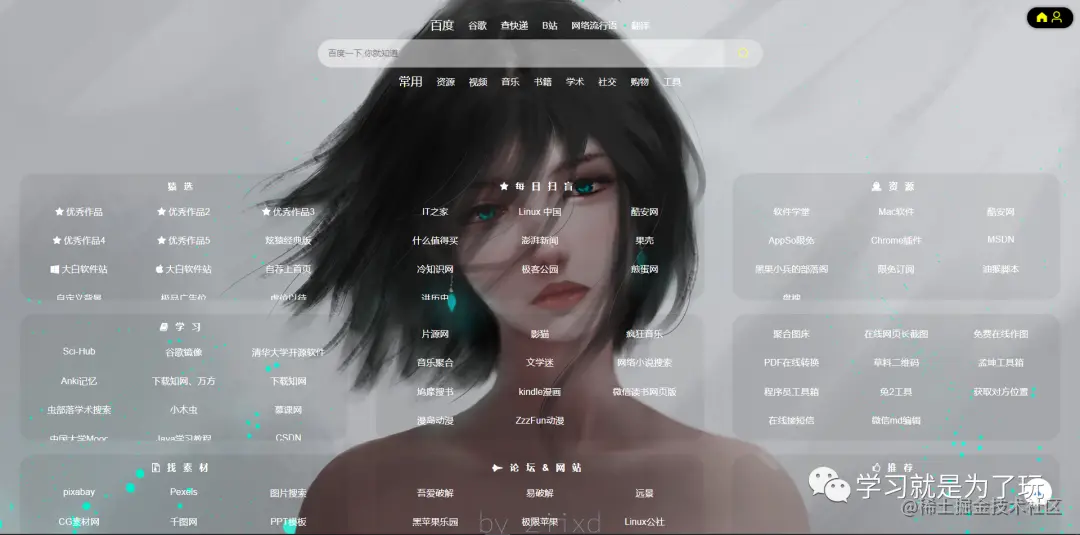Screen dimensions: 1080x535
Task: Select 百度 search engine tab
Action: tap(442, 25)
